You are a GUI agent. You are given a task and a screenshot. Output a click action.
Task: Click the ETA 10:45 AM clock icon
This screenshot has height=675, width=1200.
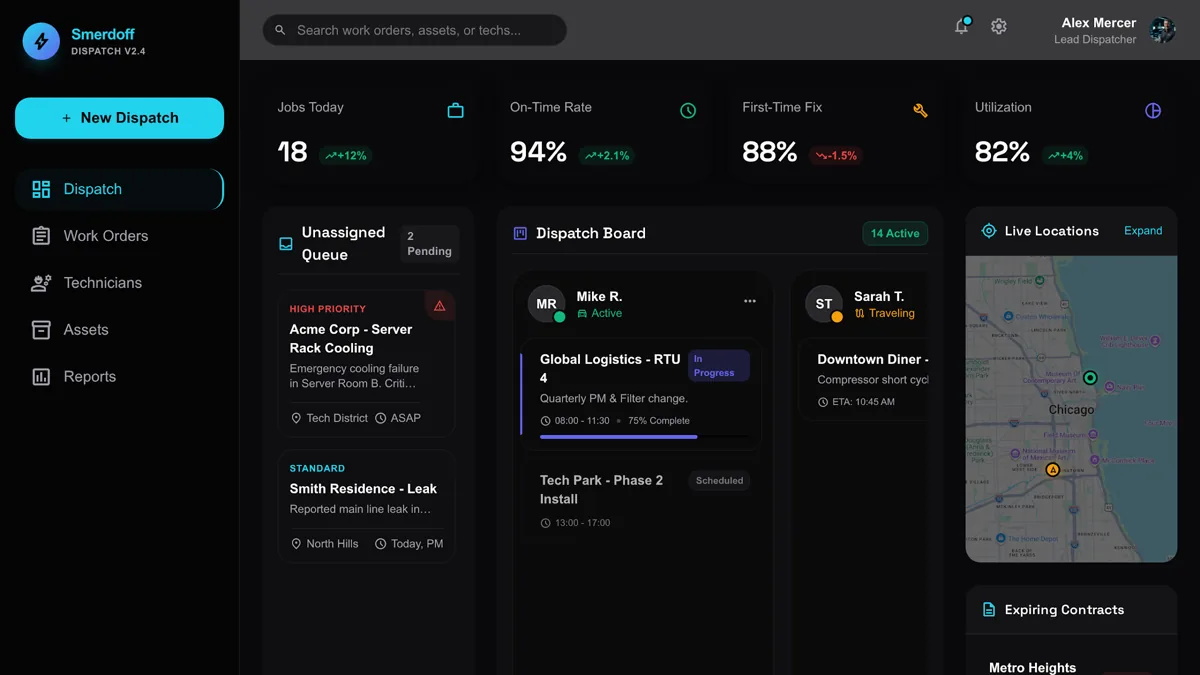[823, 402]
